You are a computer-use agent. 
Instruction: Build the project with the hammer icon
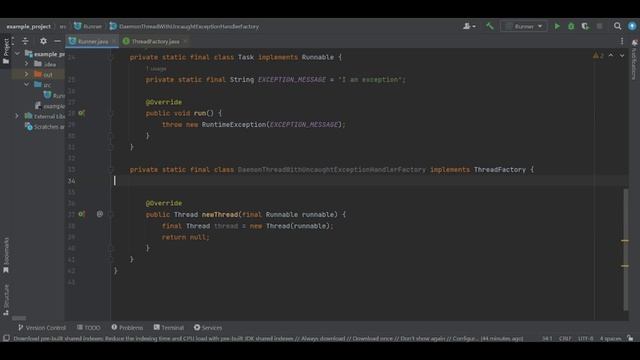(489, 27)
